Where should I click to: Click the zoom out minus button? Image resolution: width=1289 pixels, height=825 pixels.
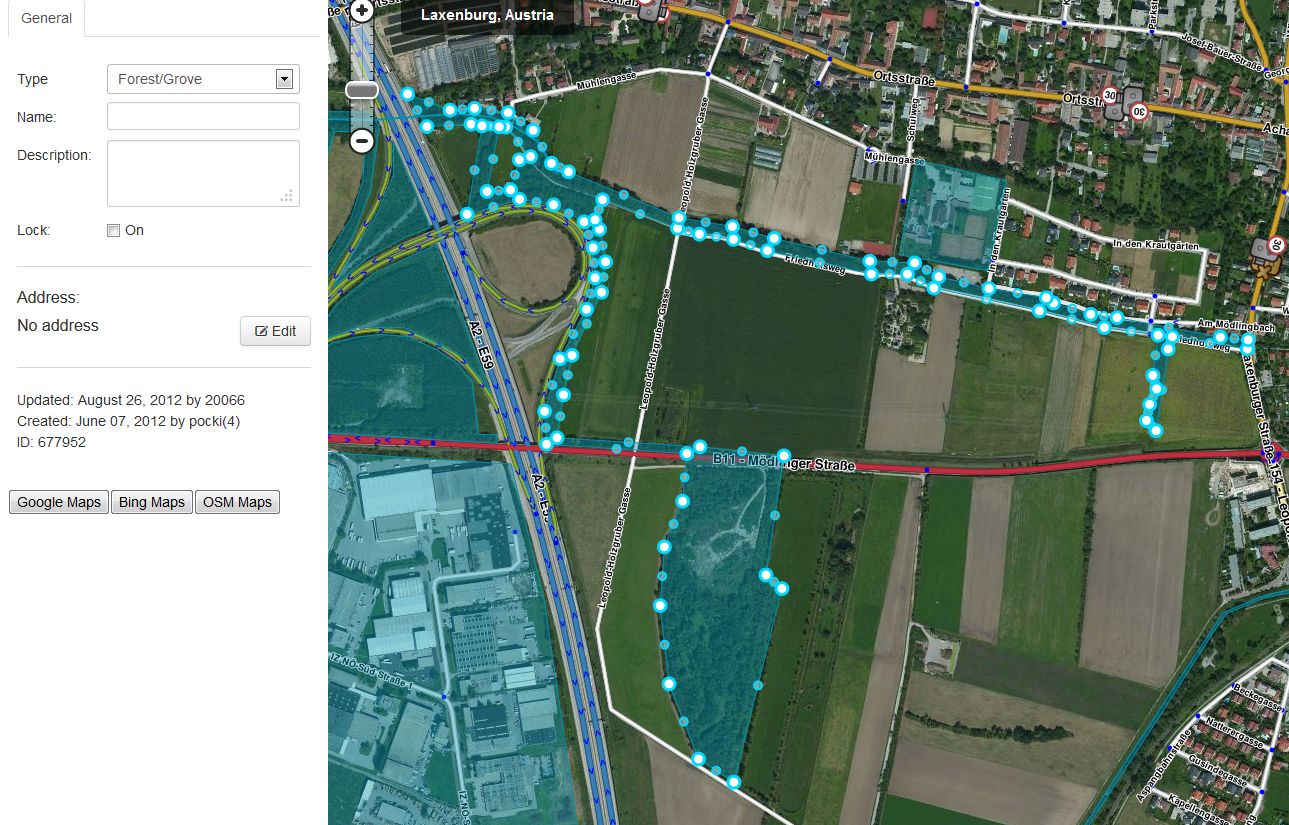click(362, 140)
